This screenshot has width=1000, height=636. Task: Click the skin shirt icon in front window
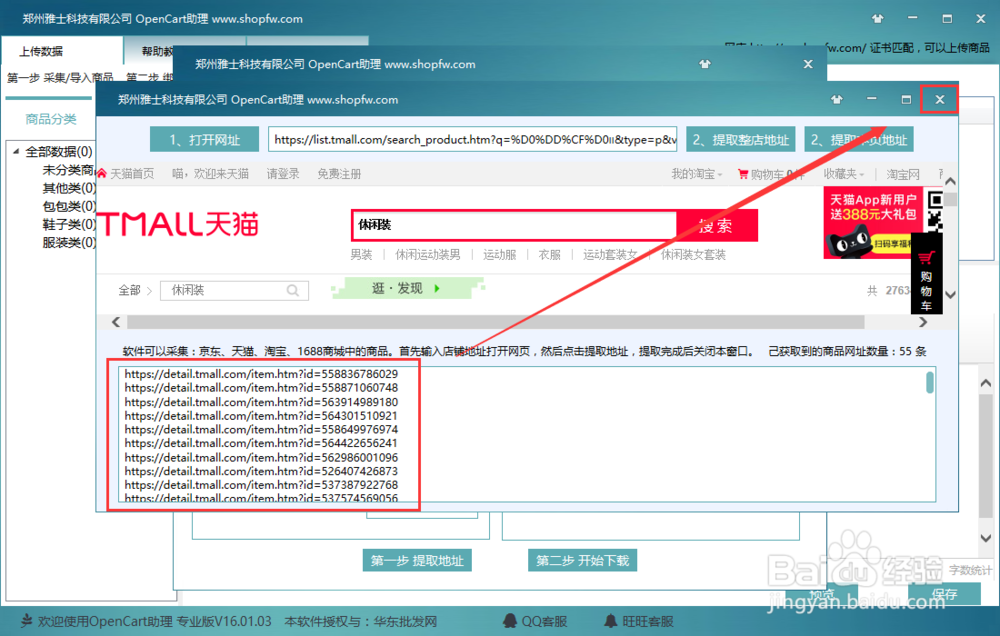837,100
